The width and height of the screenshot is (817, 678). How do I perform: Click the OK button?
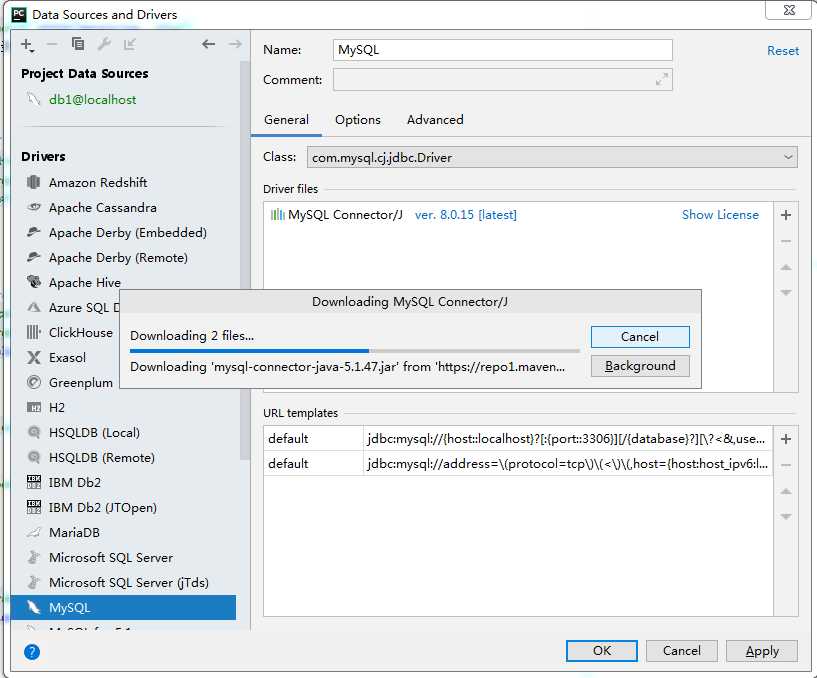coord(601,651)
